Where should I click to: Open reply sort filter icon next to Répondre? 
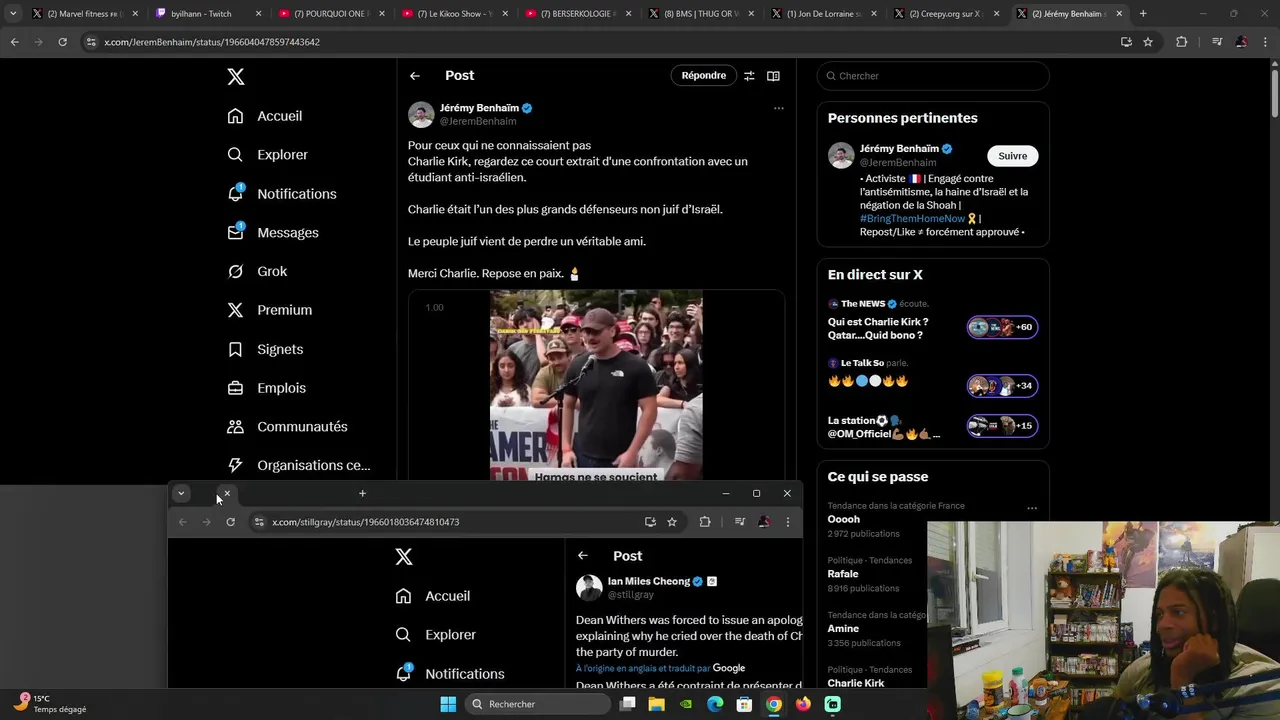[x=749, y=76]
